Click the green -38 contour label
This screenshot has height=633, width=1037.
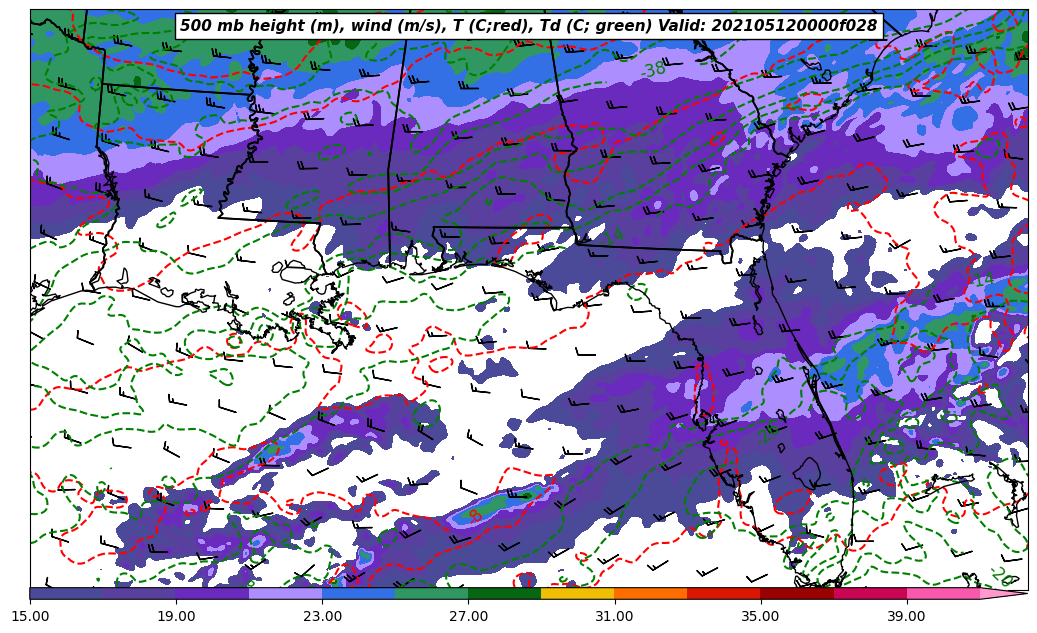tap(654, 70)
